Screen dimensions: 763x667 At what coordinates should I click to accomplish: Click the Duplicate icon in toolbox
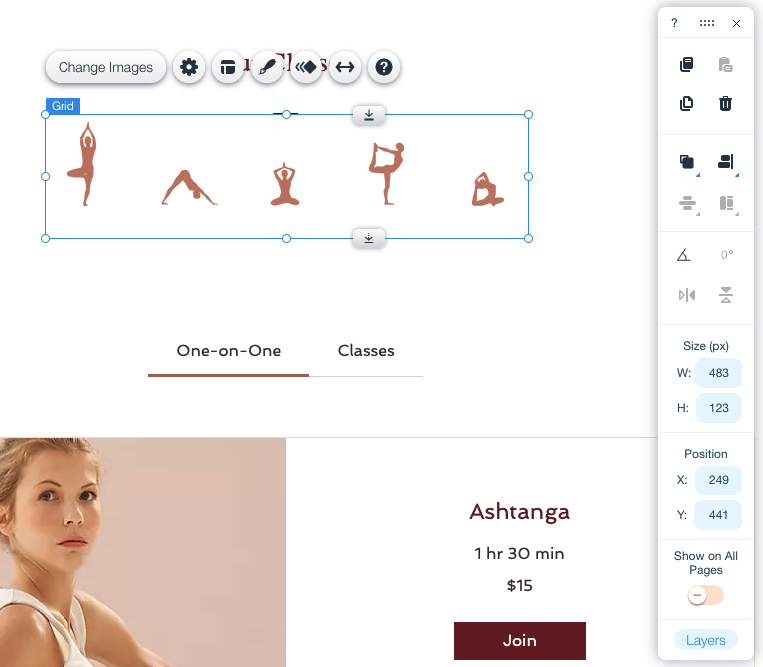(x=687, y=103)
